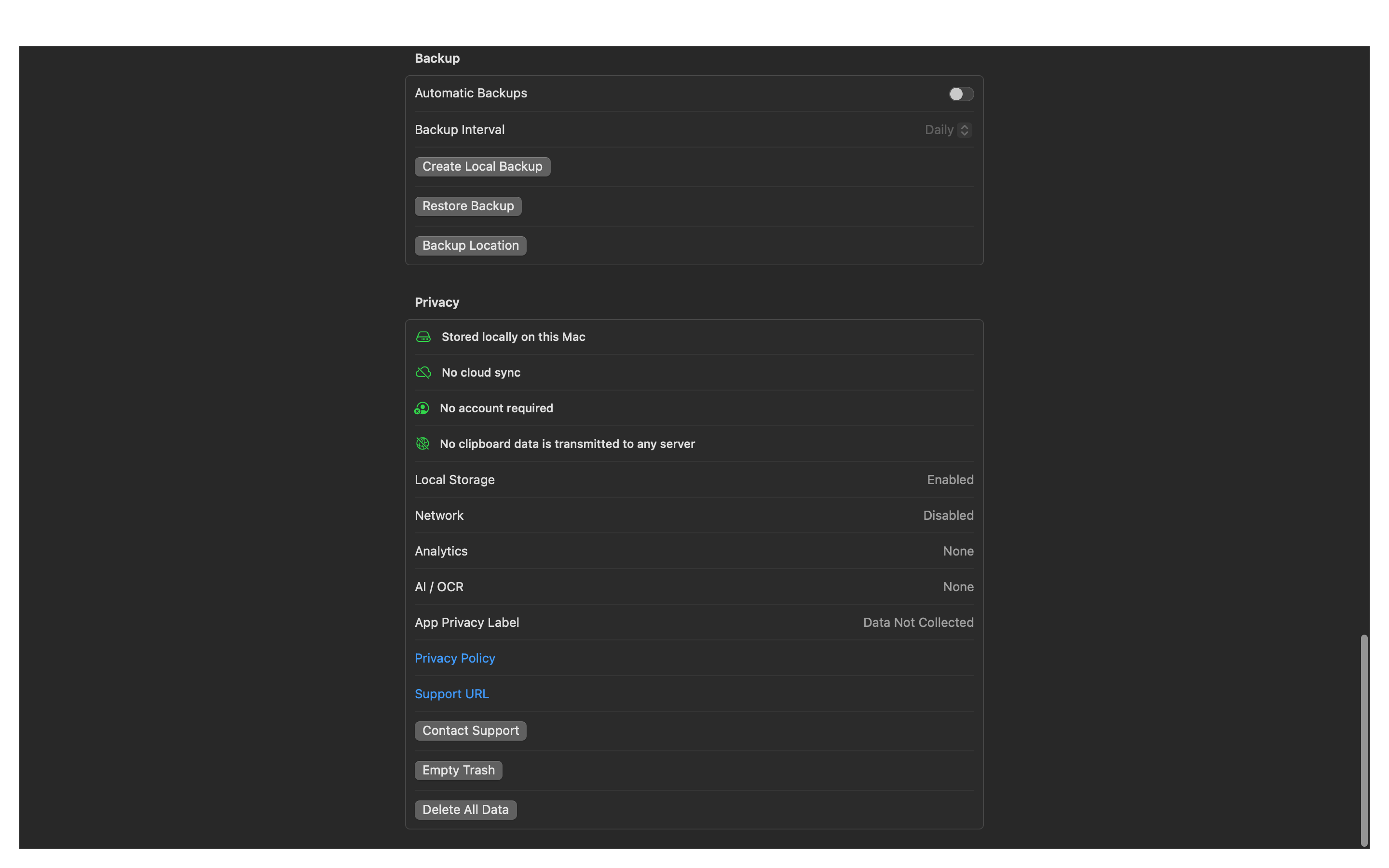
Task: Click the Empty Trash button
Action: click(458, 771)
